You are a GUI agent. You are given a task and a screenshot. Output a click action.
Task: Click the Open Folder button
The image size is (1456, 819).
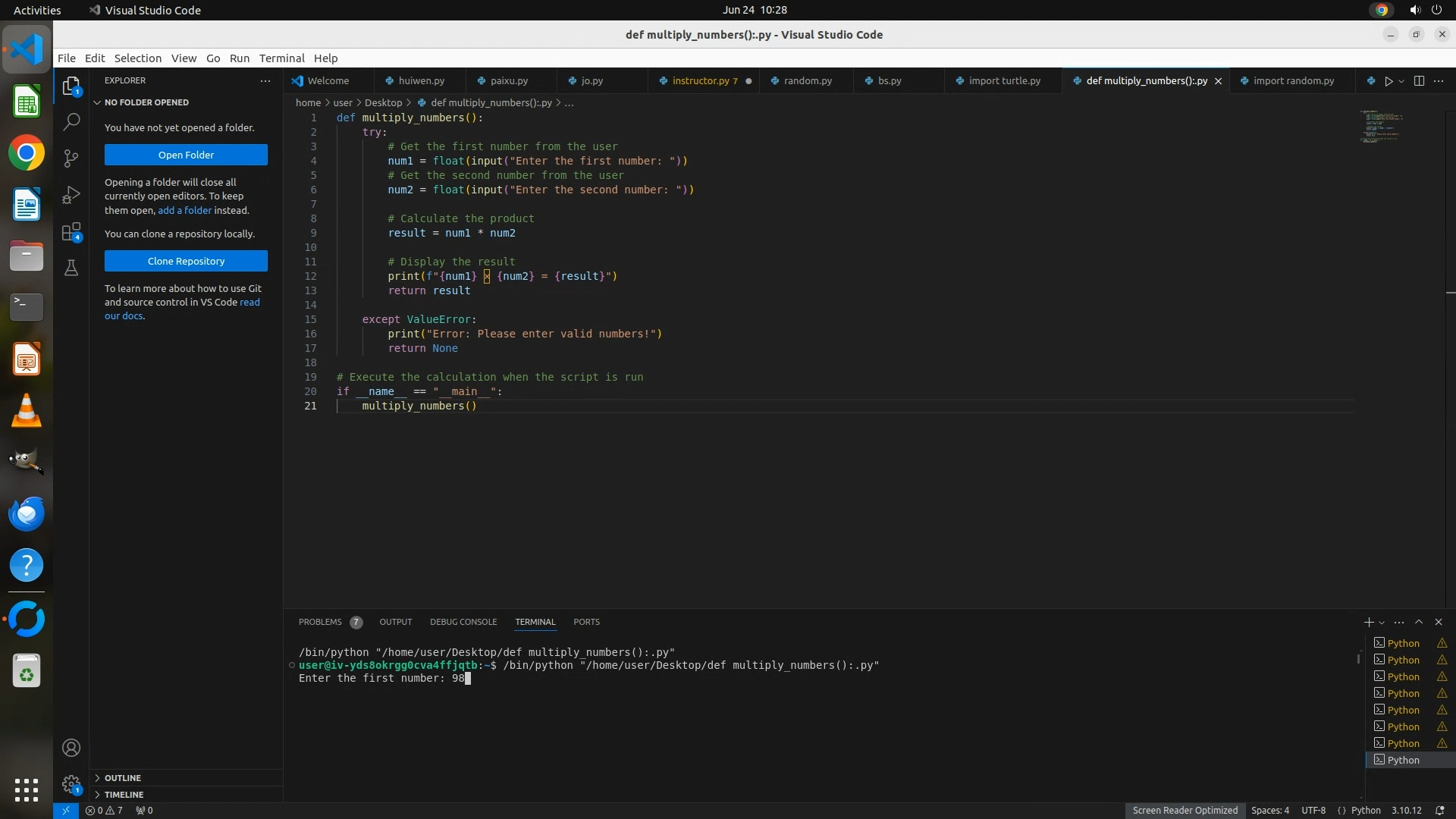coord(186,155)
